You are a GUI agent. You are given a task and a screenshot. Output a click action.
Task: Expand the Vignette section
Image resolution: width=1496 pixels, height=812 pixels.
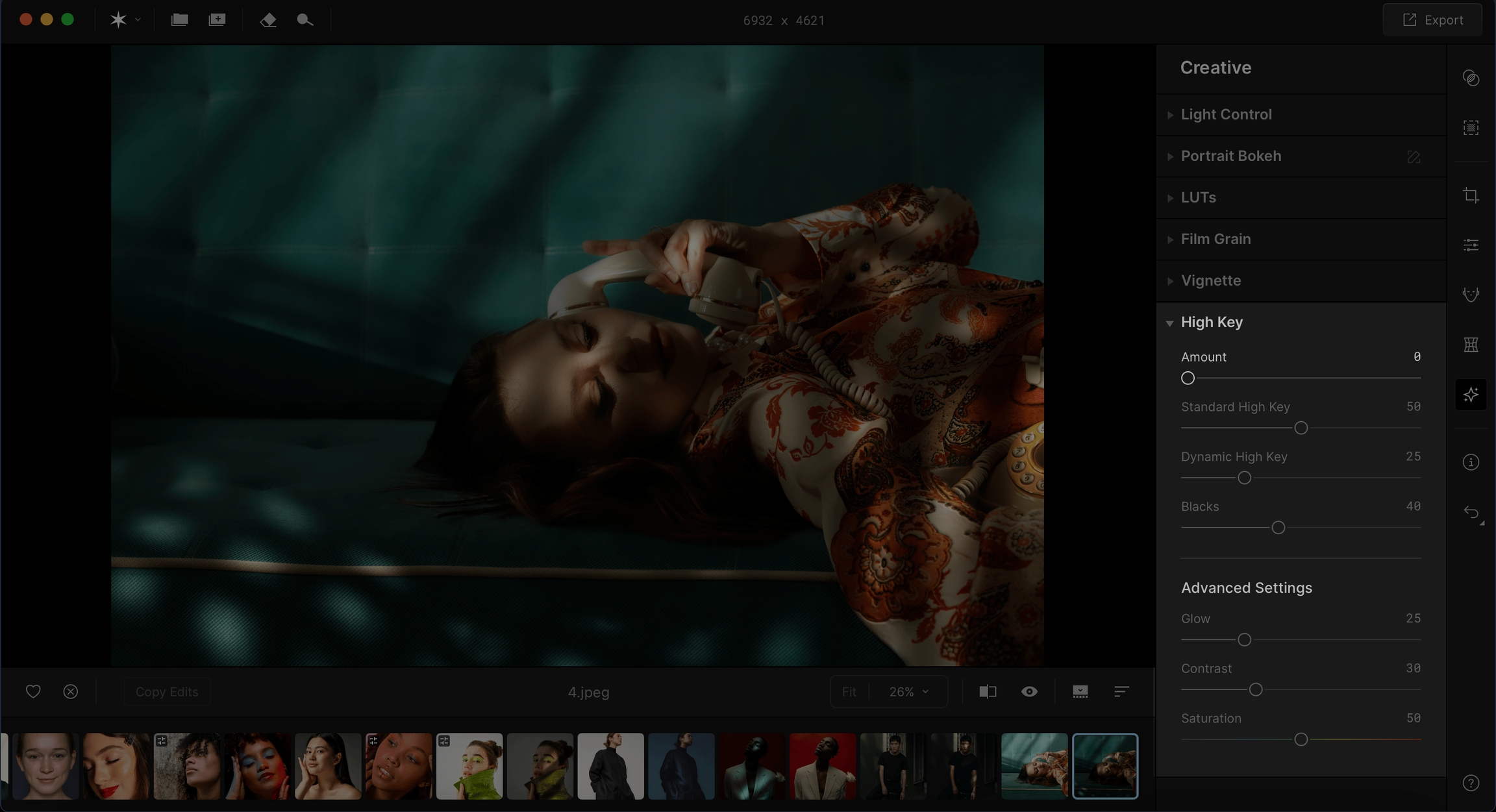point(1210,281)
